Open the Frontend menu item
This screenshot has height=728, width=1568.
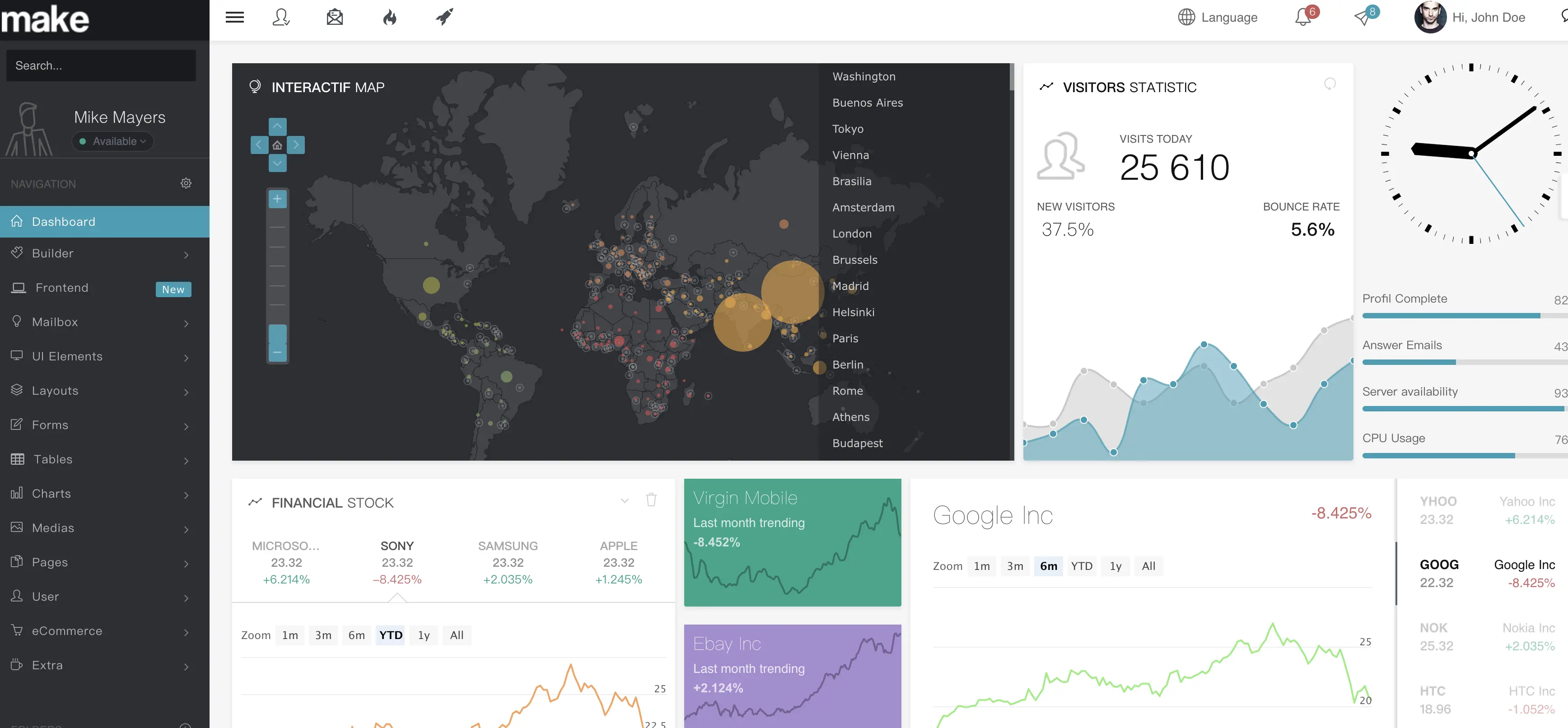pos(105,288)
